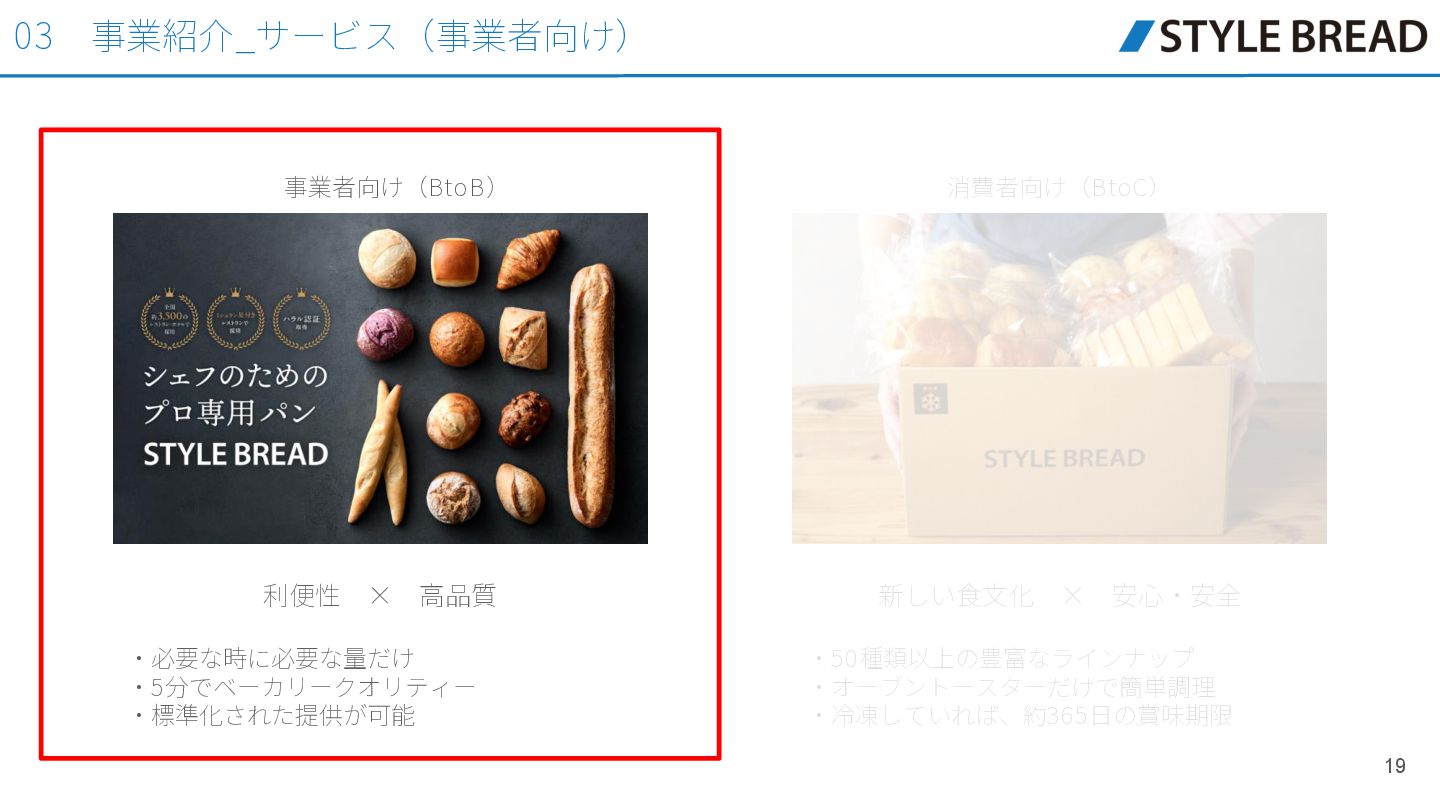Screen dimensions: 1440x810
Task: Click the page number 19
Action: [x=1395, y=766]
